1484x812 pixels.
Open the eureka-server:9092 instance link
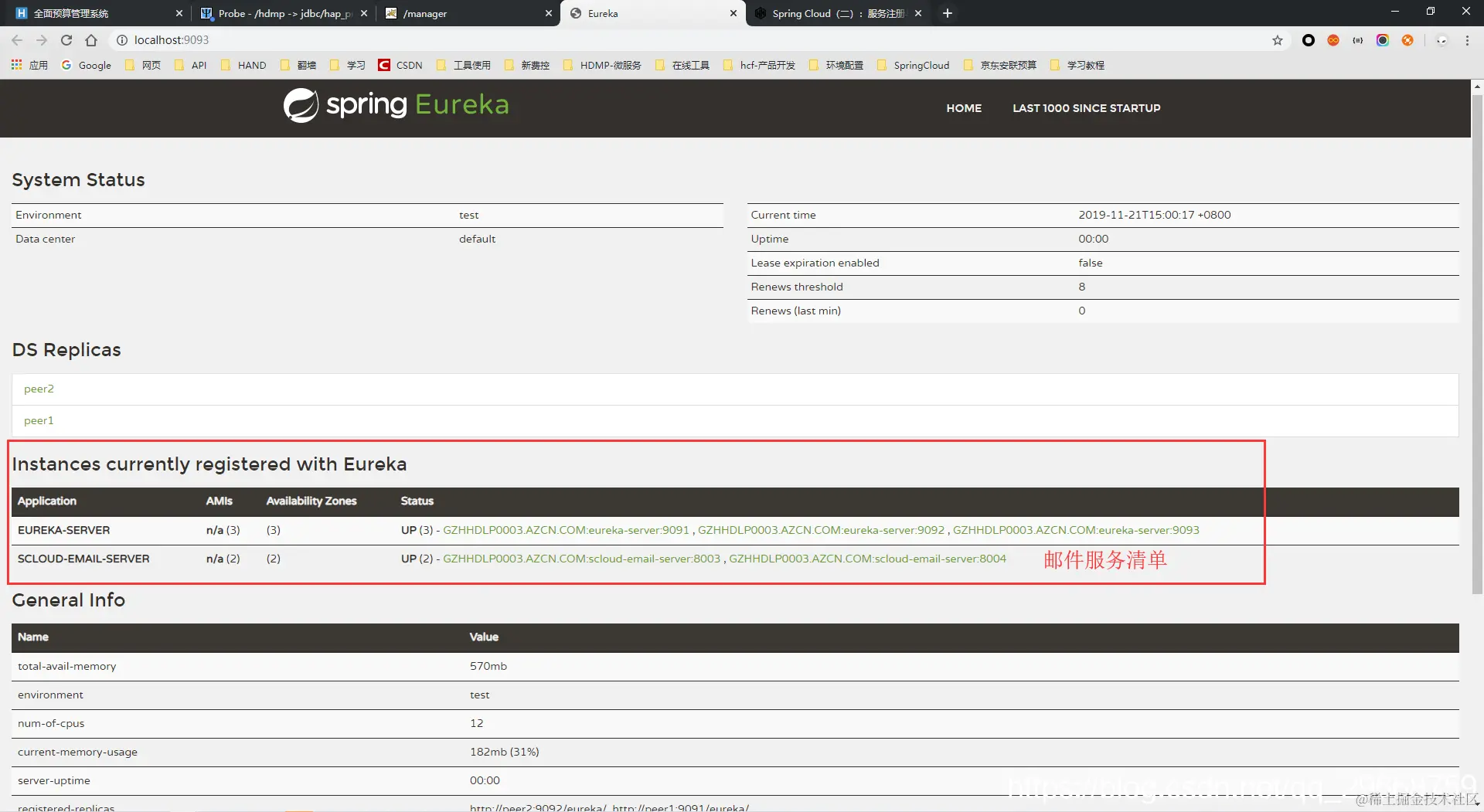tap(821, 530)
